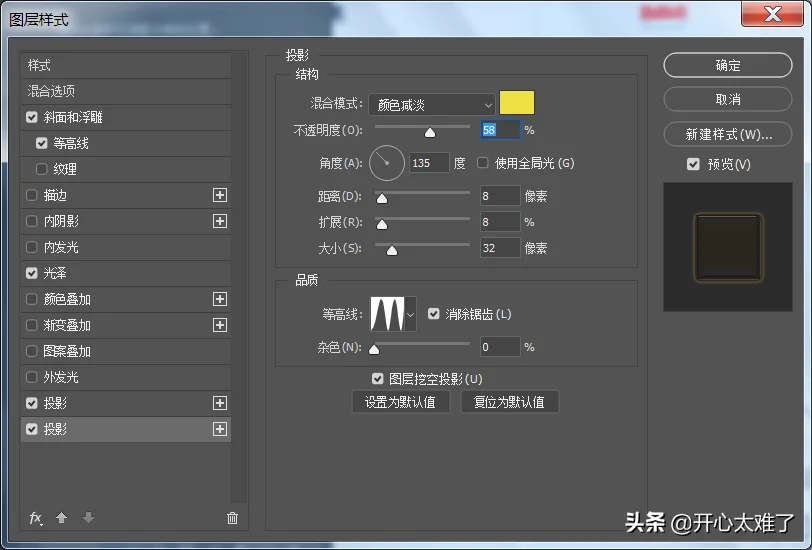Uncheck the 光泽 checkbox
The width and height of the screenshot is (812, 550).
pos(32,273)
